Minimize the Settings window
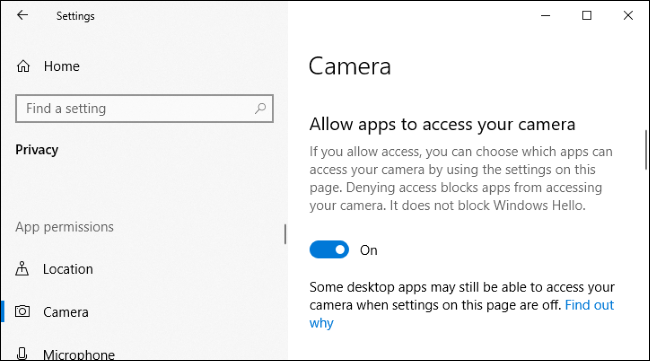 (x=546, y=16)
